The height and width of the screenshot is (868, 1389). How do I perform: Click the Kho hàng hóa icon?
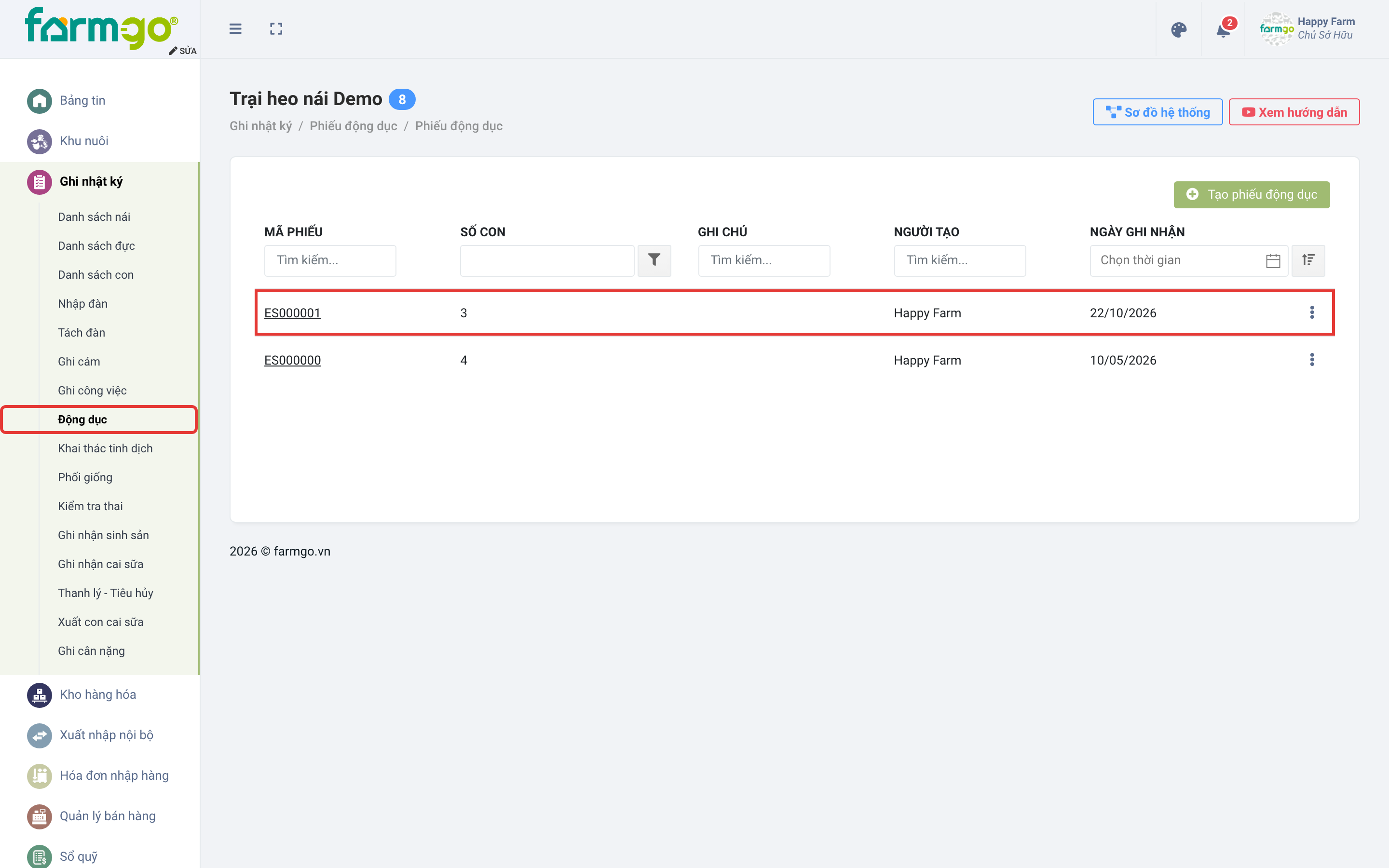40,695
